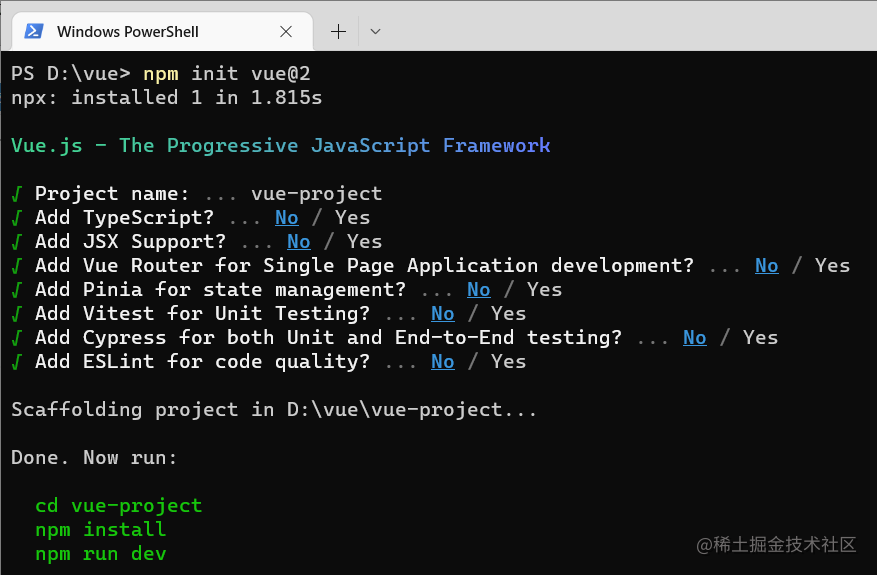Click the Yes option for Cypress testing
This screenshot has height=575, width=877.
760,338
